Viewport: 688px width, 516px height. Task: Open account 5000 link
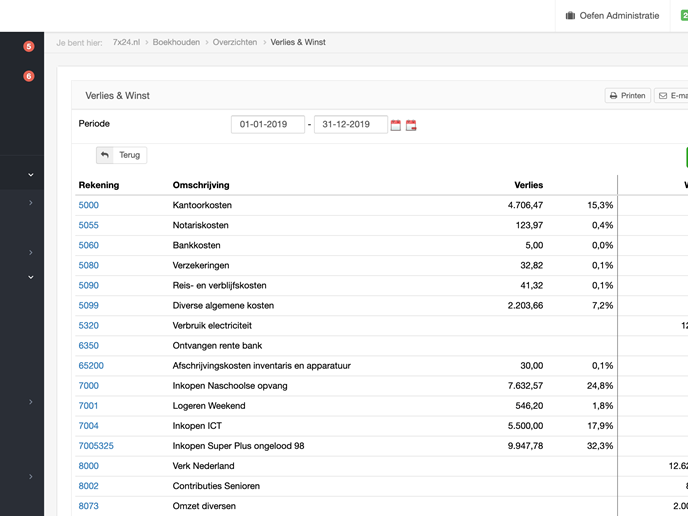pos(89,205)
